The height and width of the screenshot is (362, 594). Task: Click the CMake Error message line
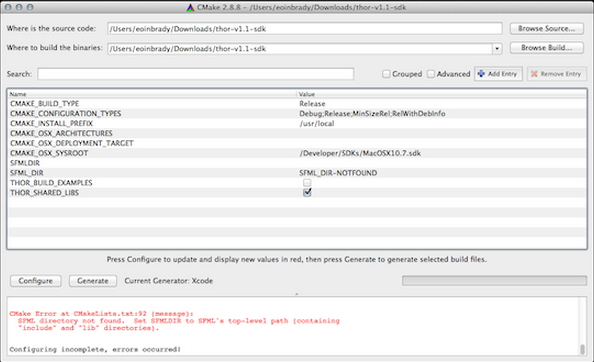(102, 314)
